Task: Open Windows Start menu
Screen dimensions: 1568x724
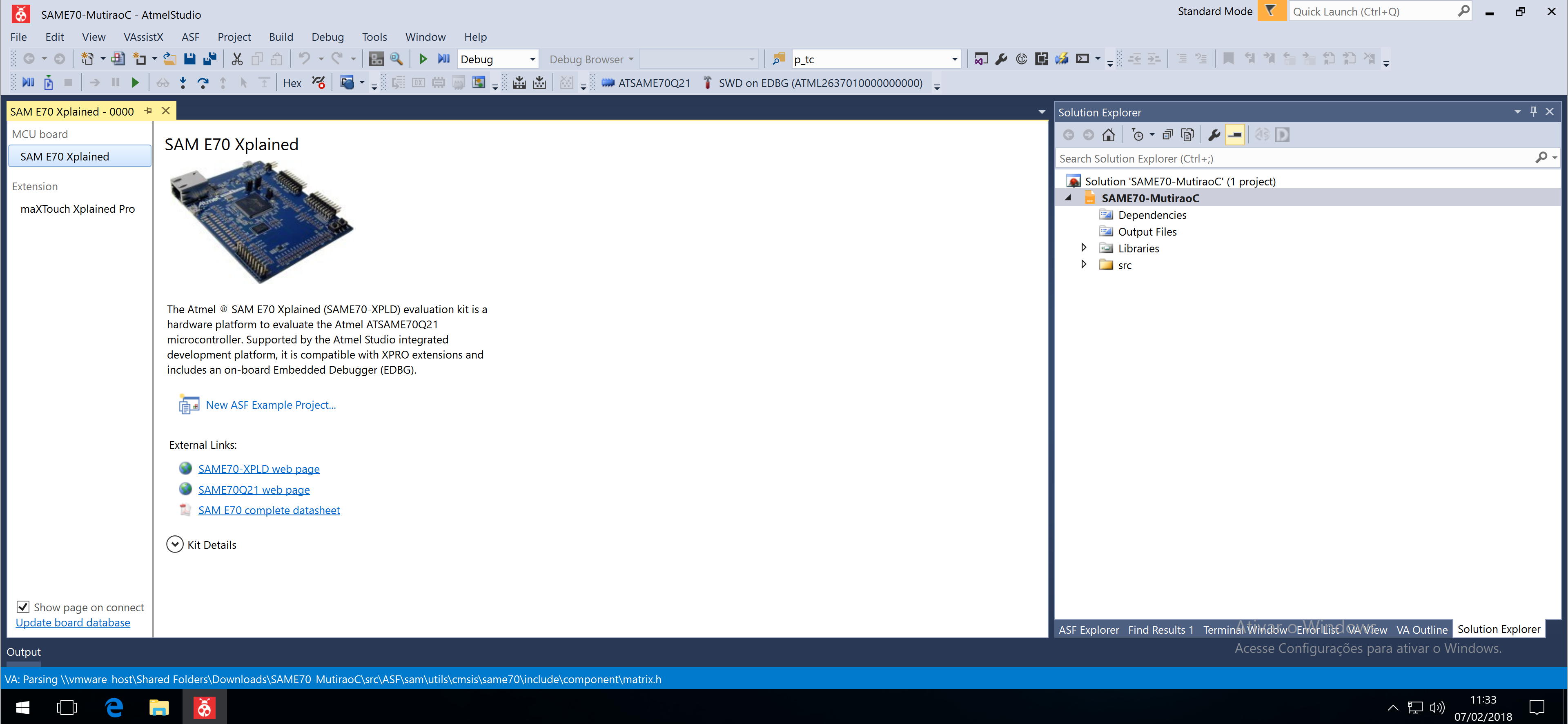Action: tap(22, 707)
